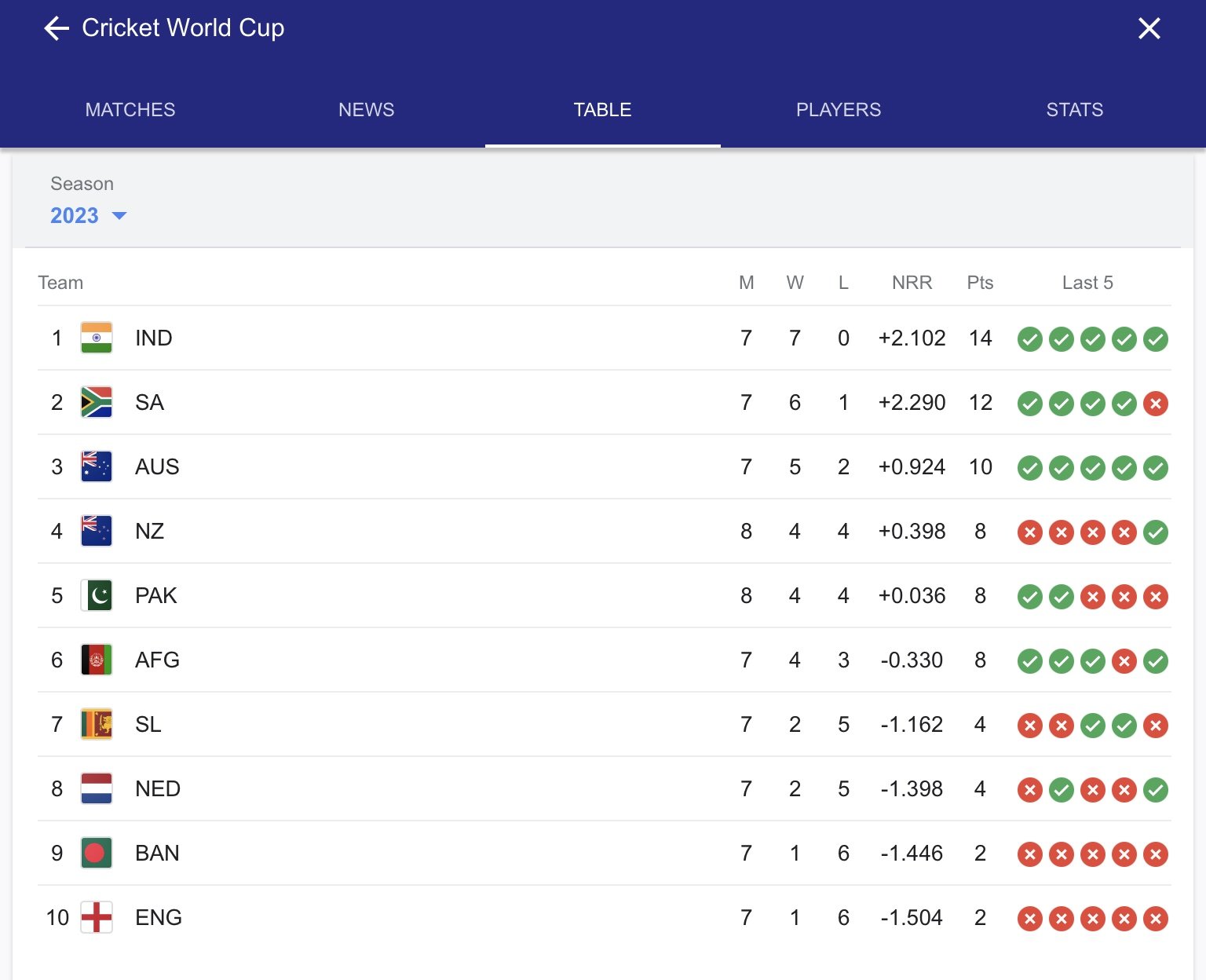Open the NEWS tab
This screenshot has width=1206, height=980.
coord(367,110)
